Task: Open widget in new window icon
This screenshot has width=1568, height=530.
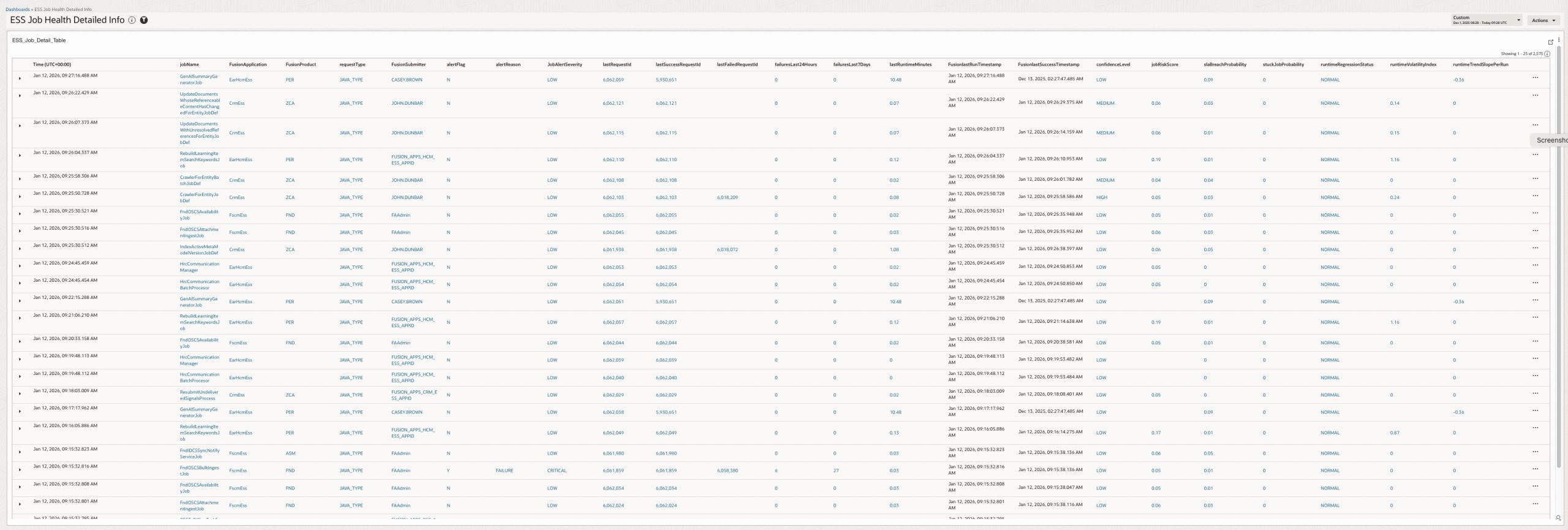Action: coord(1550,42)
